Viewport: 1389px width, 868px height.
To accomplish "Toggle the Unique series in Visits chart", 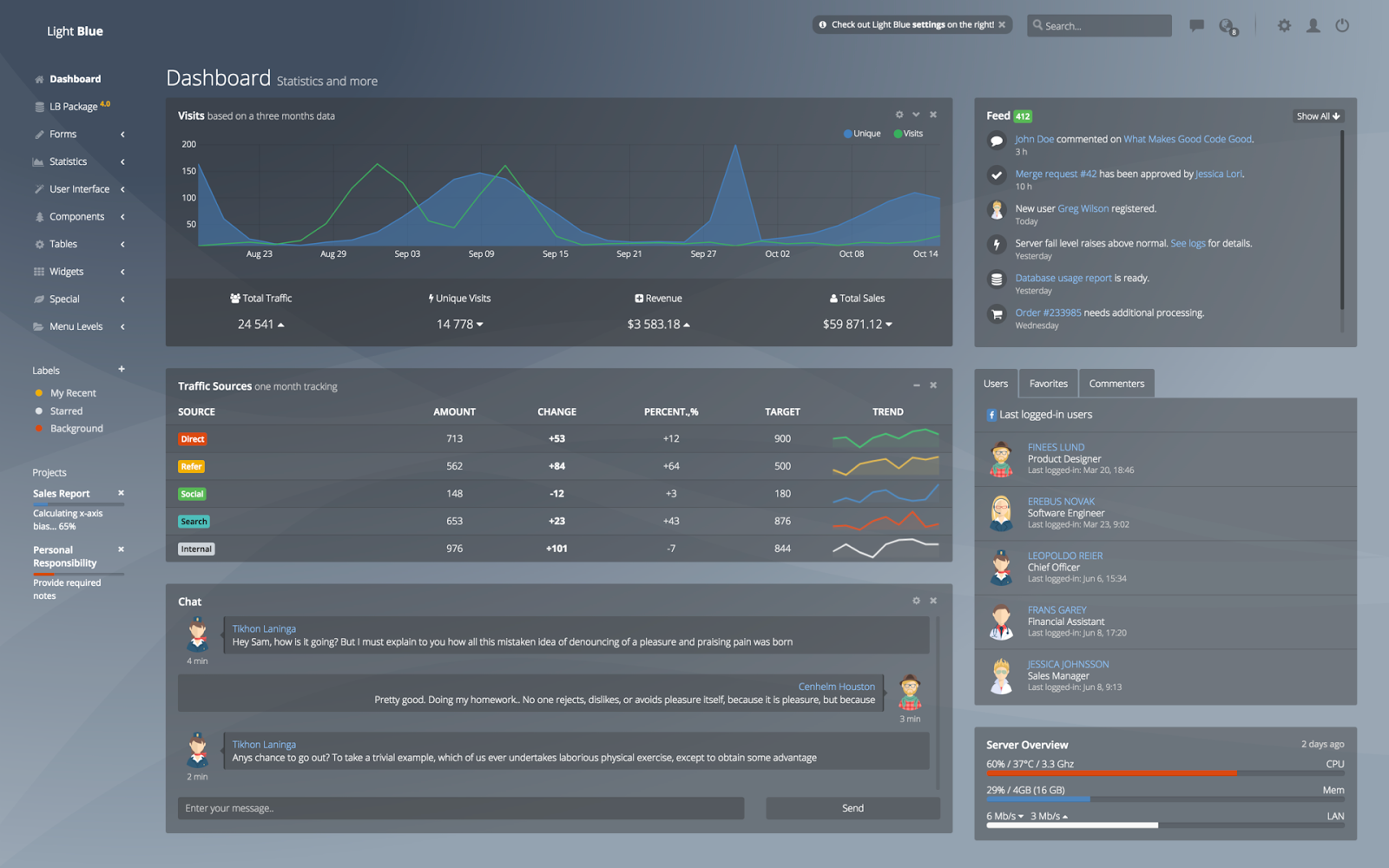I will click(861, 133).
